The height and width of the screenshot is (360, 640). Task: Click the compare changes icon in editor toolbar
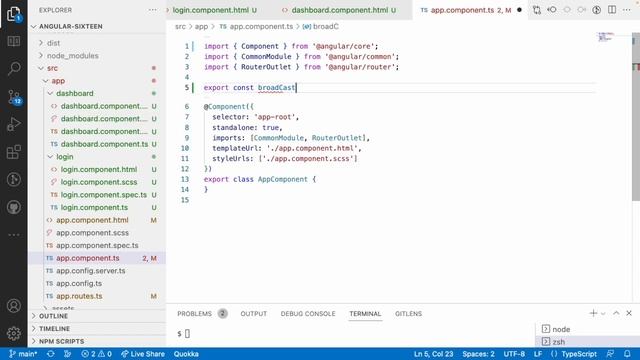point(537,10)
